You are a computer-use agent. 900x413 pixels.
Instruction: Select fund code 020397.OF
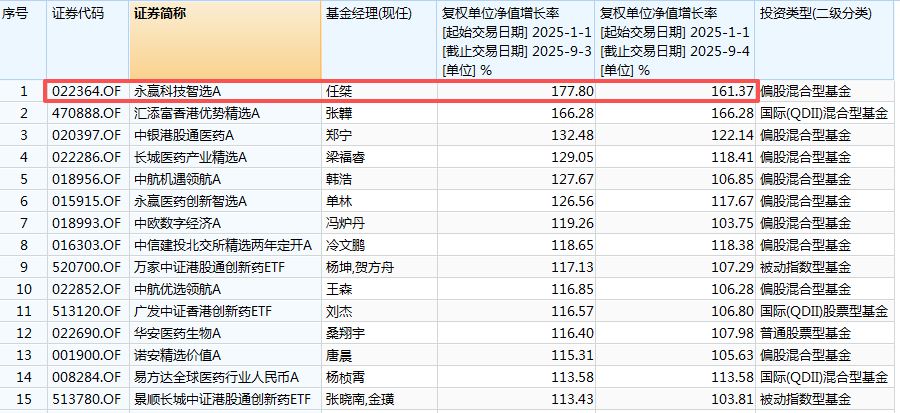87,135
